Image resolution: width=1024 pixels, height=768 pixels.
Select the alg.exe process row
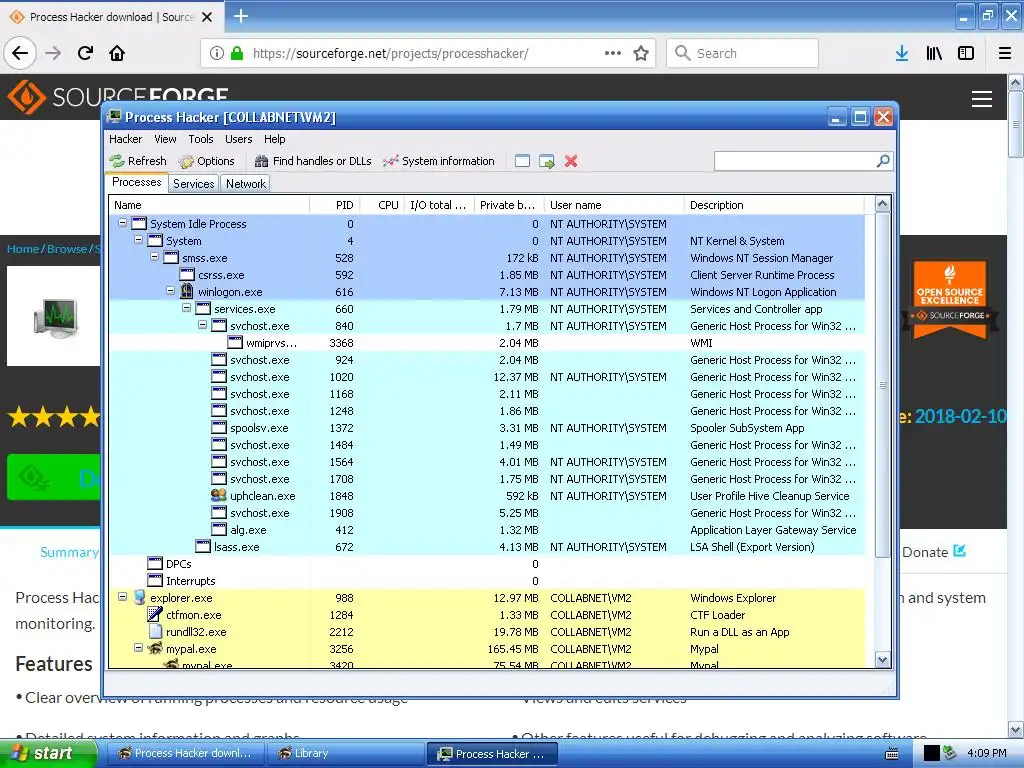[x=487, y=530]
